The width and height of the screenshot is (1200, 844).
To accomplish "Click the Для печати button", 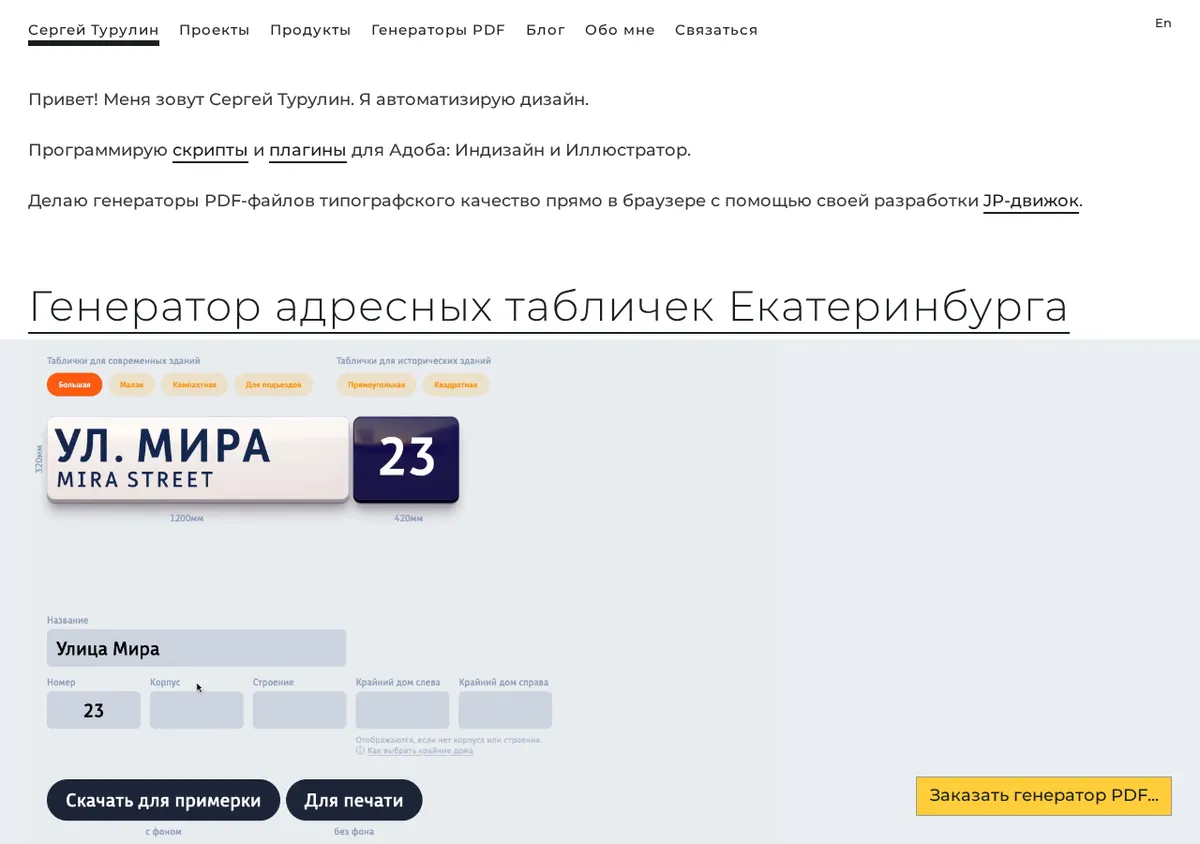I will point(354,800).
